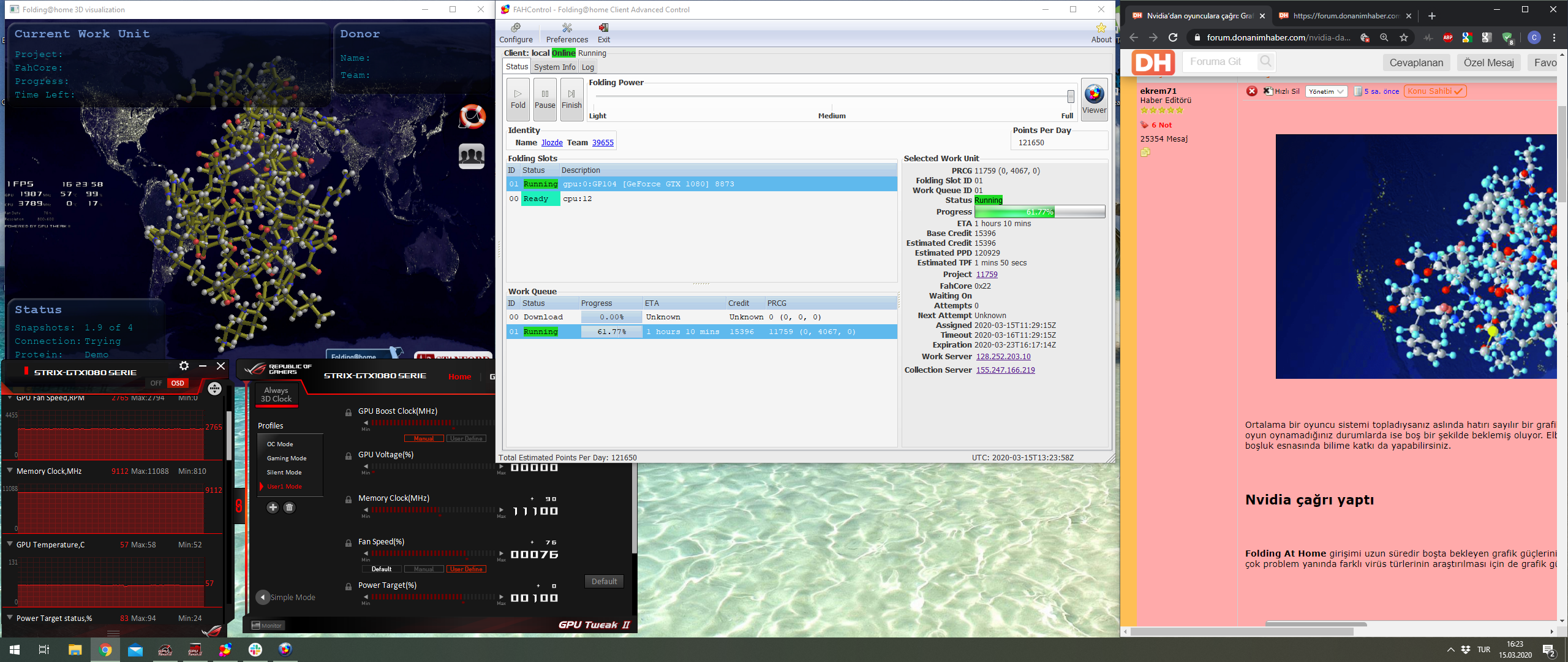Open the Jlozde donor name link
The width and height of the screenshot is (1568, 662).
click(x=552, y=142)
